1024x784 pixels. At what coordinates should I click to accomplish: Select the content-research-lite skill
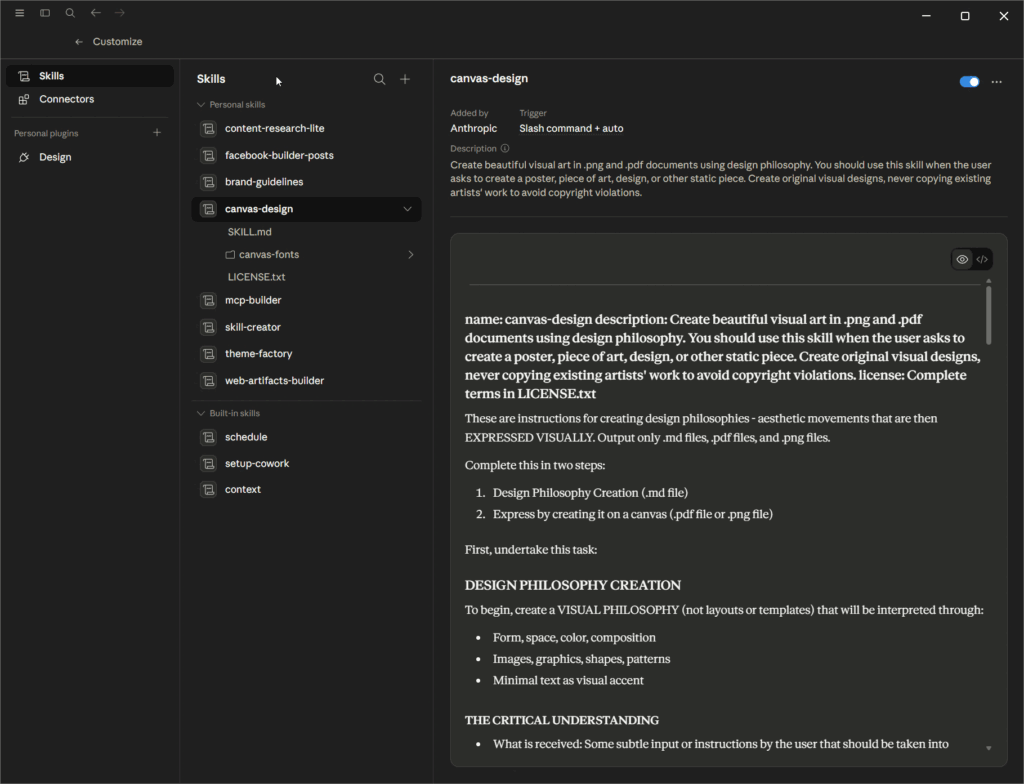[x=306, y=129]
